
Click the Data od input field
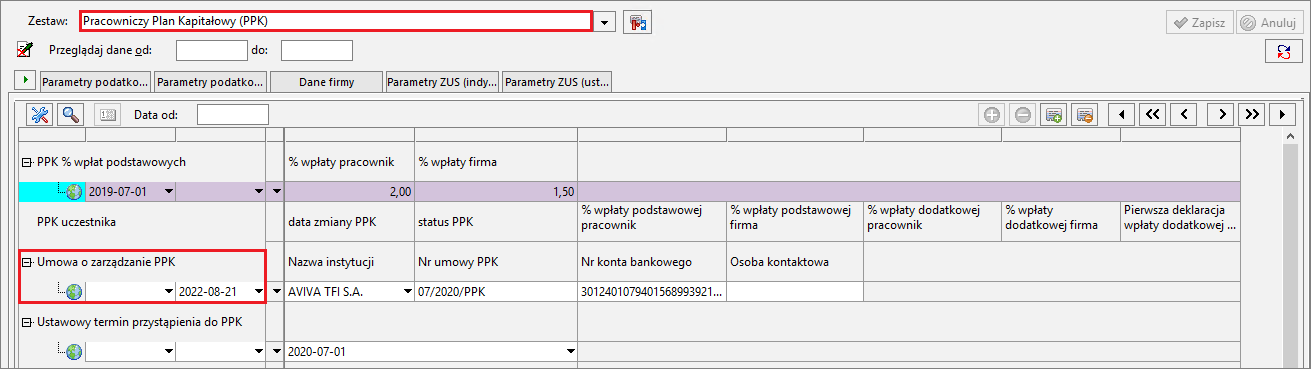point(233,115)
